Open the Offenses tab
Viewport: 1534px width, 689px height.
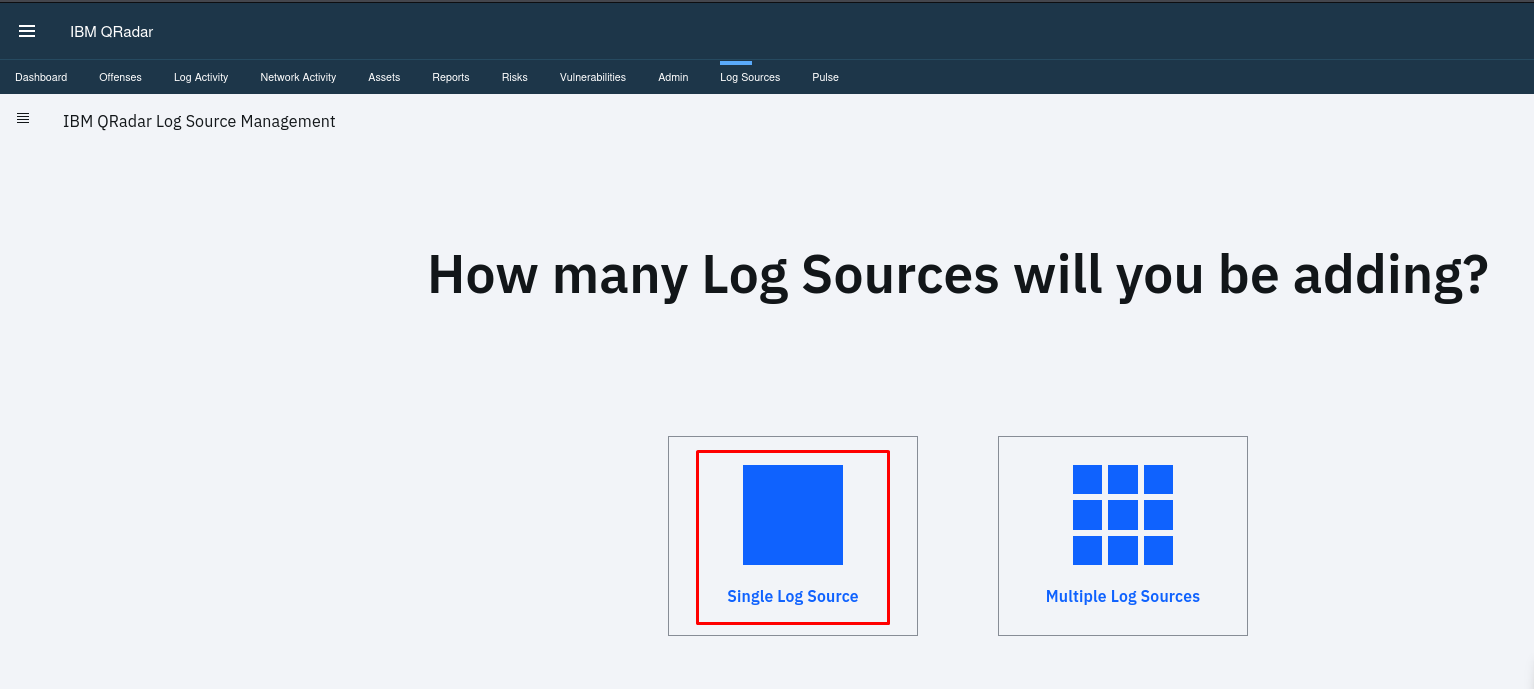(x=120, y=77)
